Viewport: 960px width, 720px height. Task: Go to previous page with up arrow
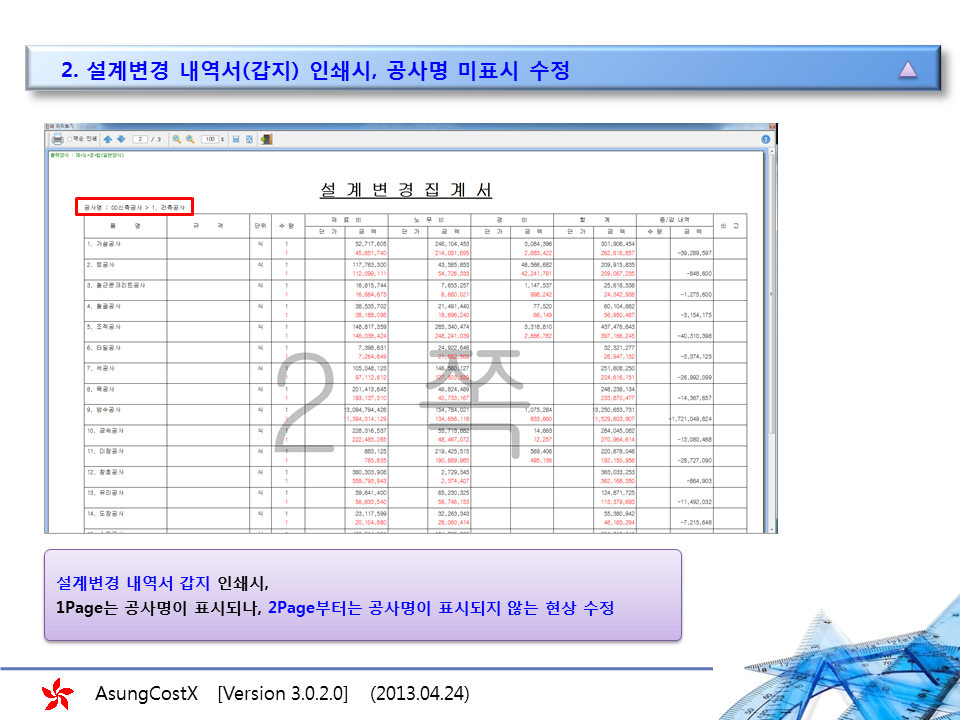pyautogui.click(x=107, y=139)
